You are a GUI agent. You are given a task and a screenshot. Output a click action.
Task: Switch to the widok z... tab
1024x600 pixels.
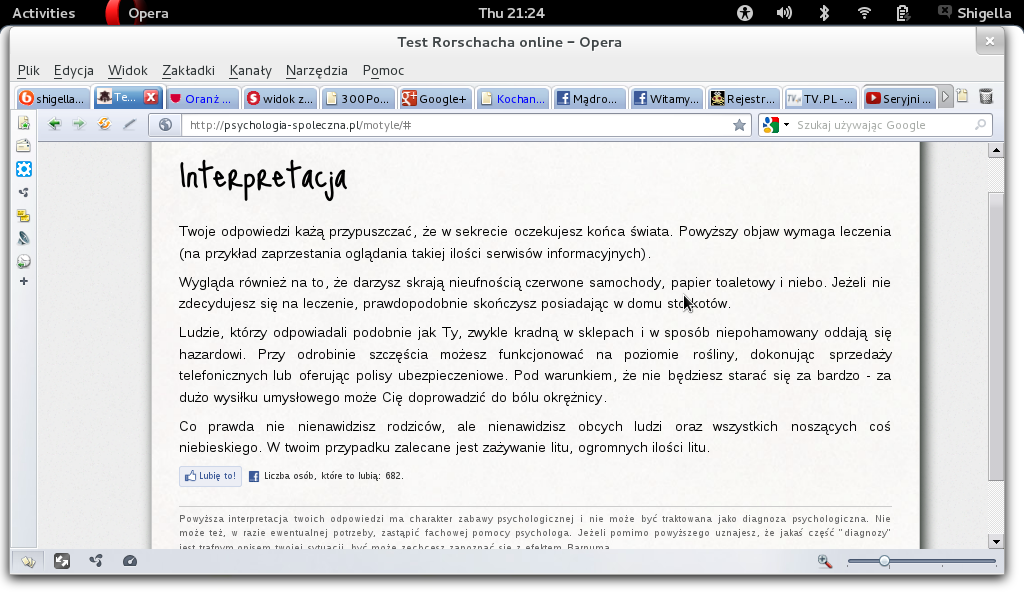(x=281, y=99)
